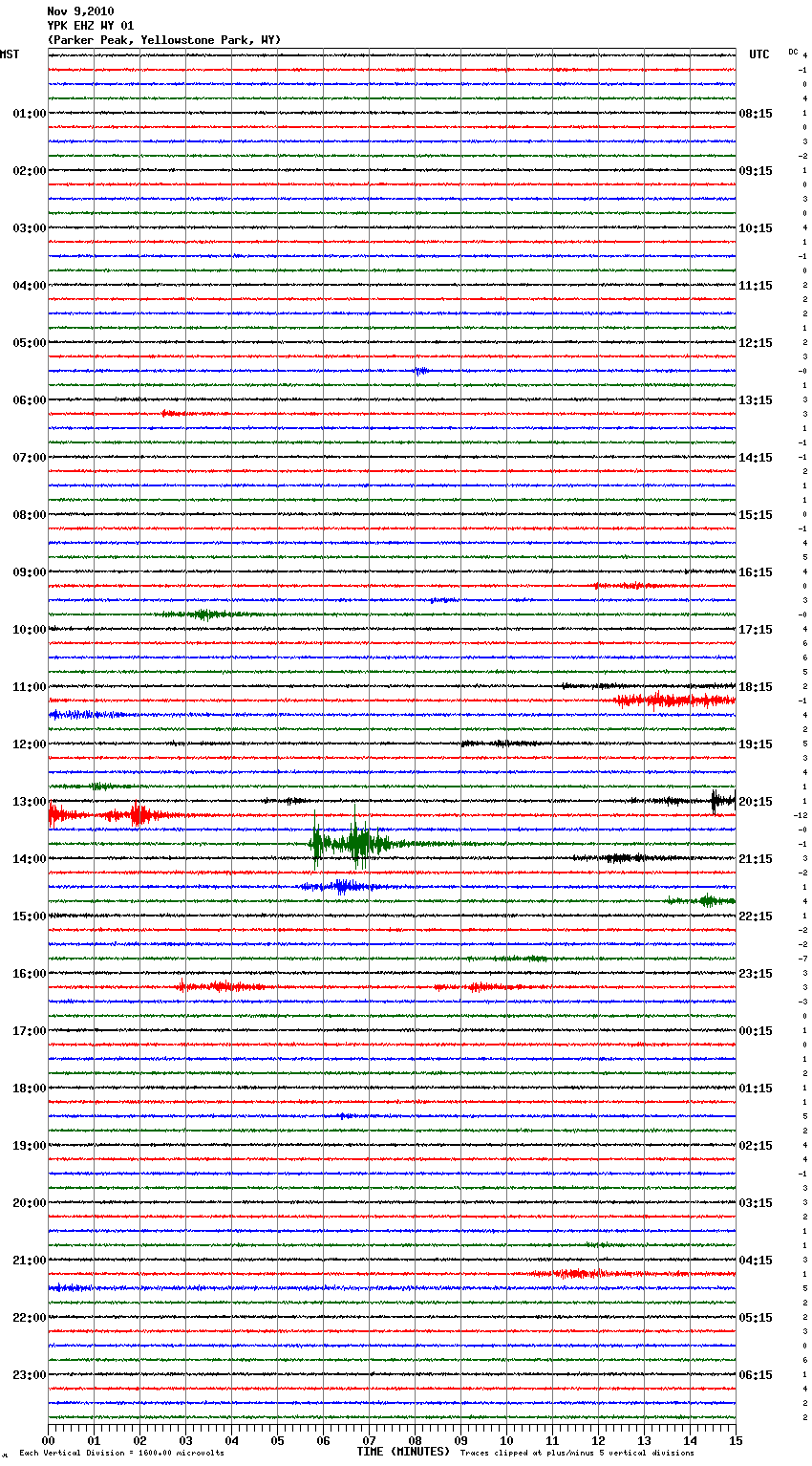Click the MST time label "05:00"
This screenshot has width=812, height=1466.
30,343
